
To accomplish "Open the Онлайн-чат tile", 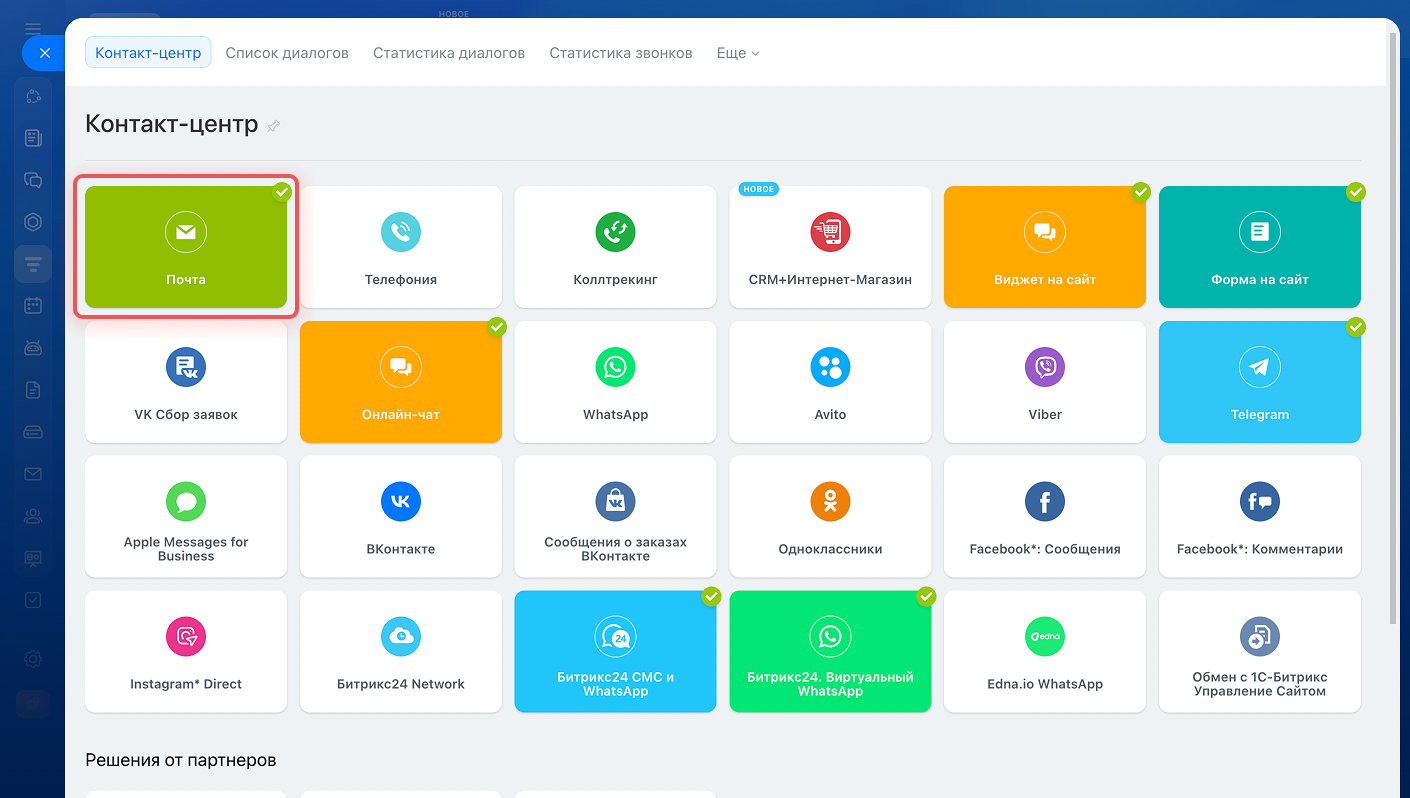I will tap(401, 382).
